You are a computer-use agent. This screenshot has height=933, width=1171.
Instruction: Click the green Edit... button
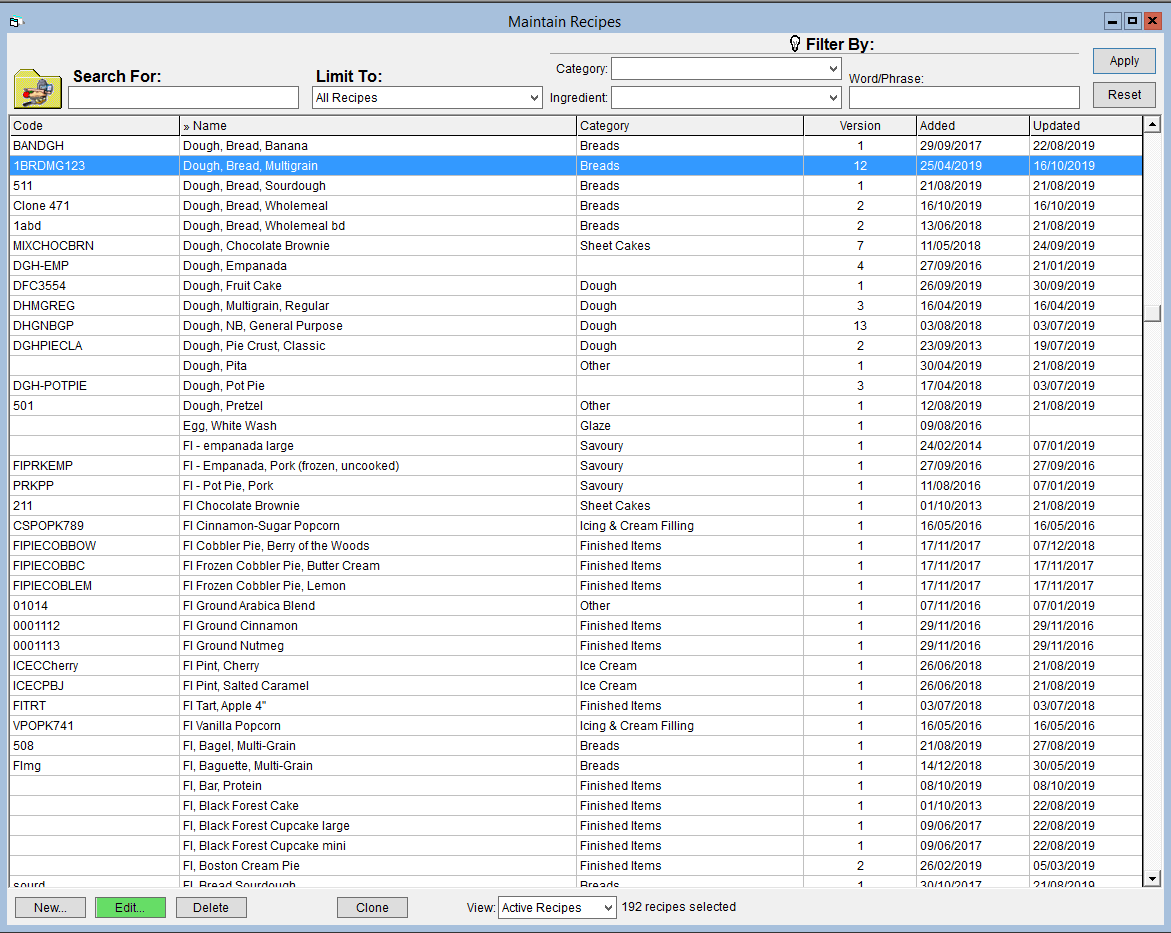click(130, 908)
